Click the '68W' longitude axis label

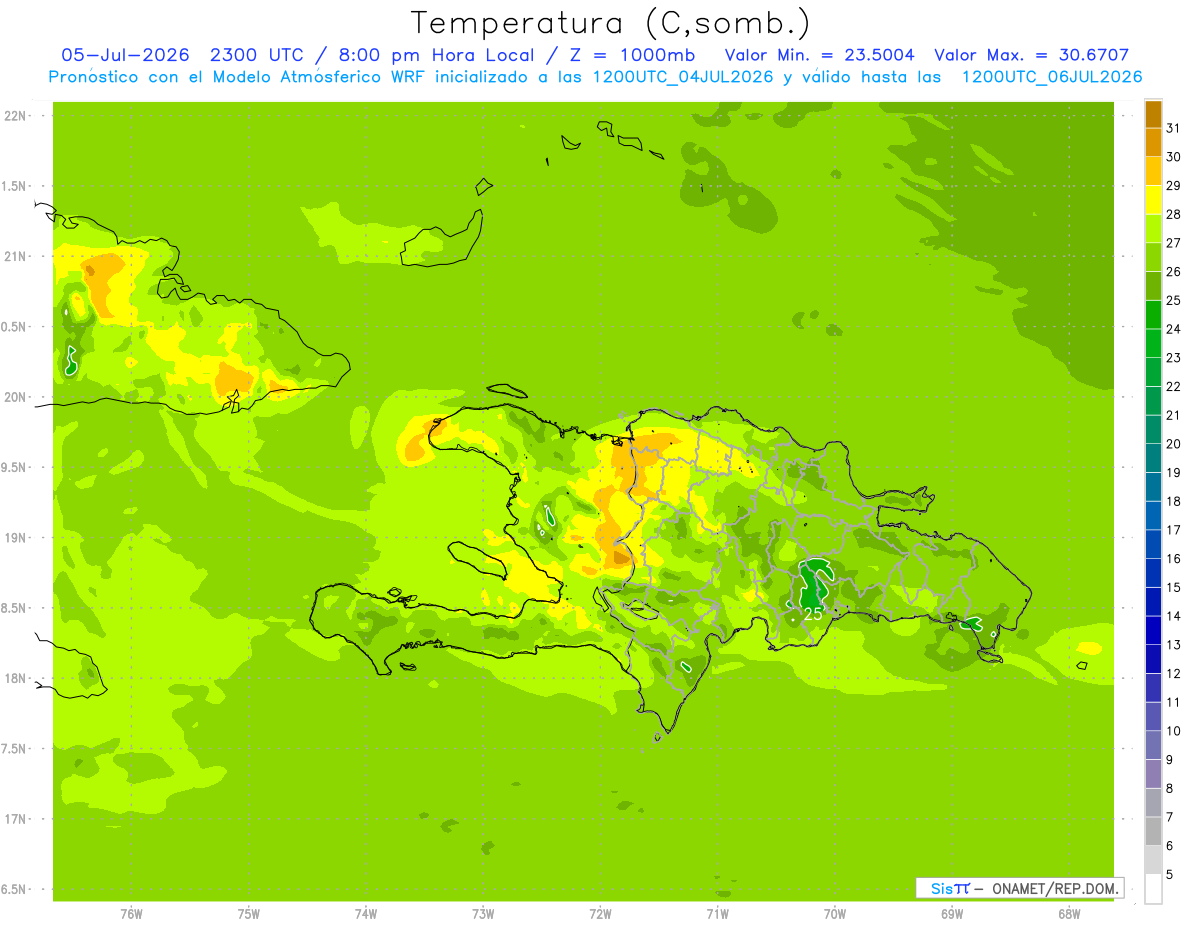[x=1069, y=914]
